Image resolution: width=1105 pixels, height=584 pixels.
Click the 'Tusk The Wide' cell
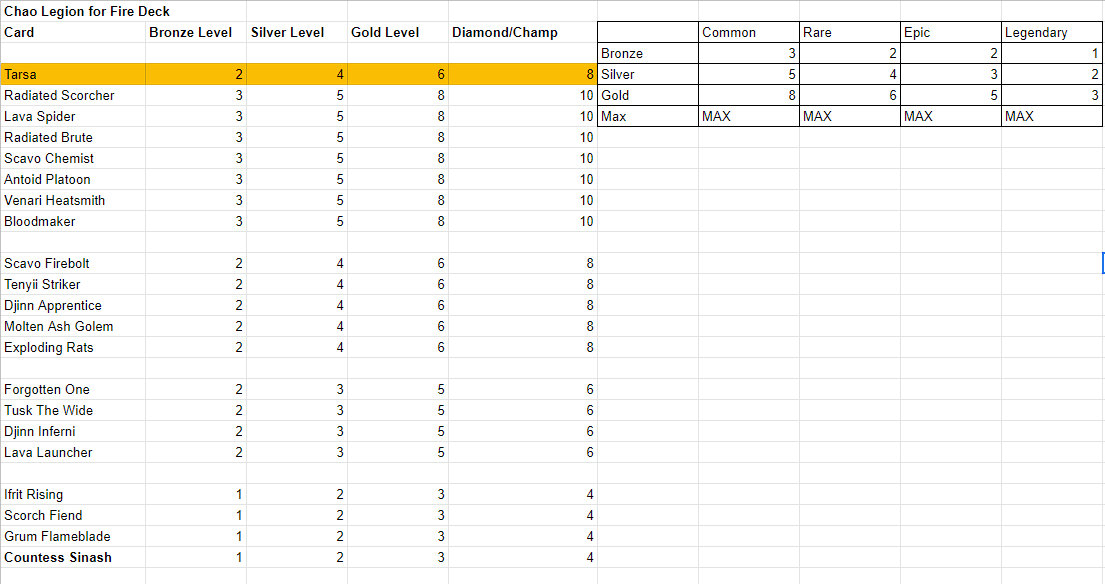pyautogui.click(x=73, y=410)
